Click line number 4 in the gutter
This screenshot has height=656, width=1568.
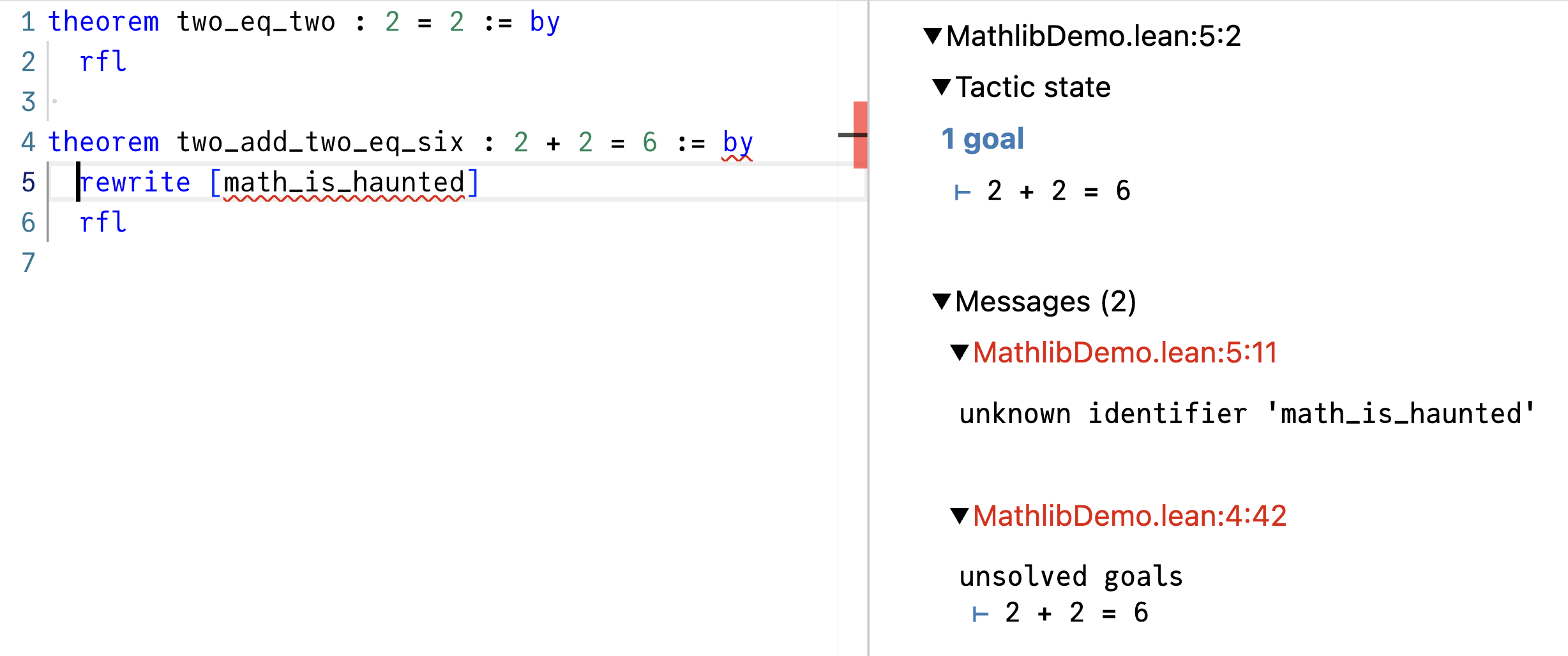(28, 142)
